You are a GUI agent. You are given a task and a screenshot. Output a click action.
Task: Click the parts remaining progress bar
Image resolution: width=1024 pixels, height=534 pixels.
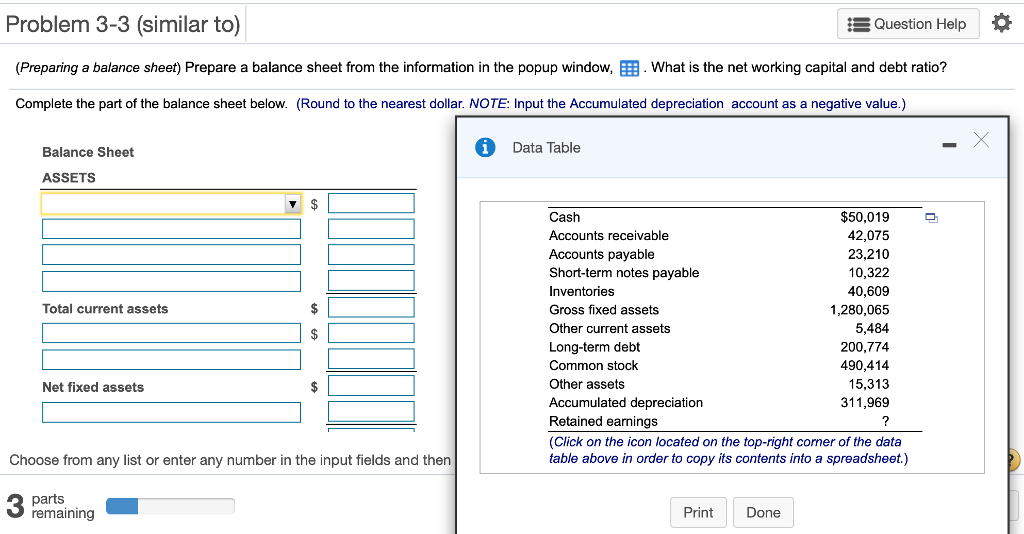click(x=170, y=506)
